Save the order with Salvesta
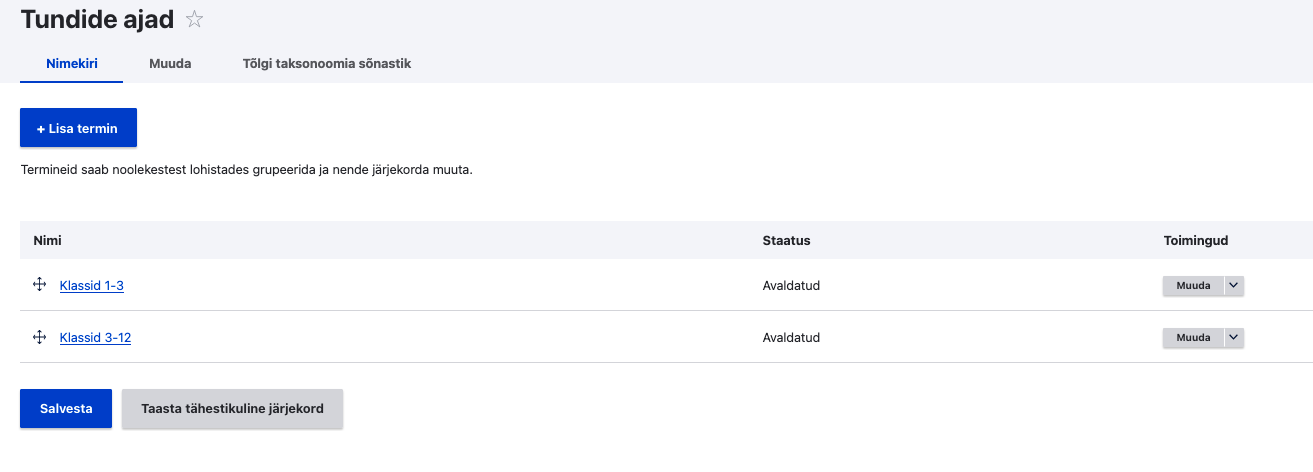Screen dimensions: 1313x472 point(66,409)
